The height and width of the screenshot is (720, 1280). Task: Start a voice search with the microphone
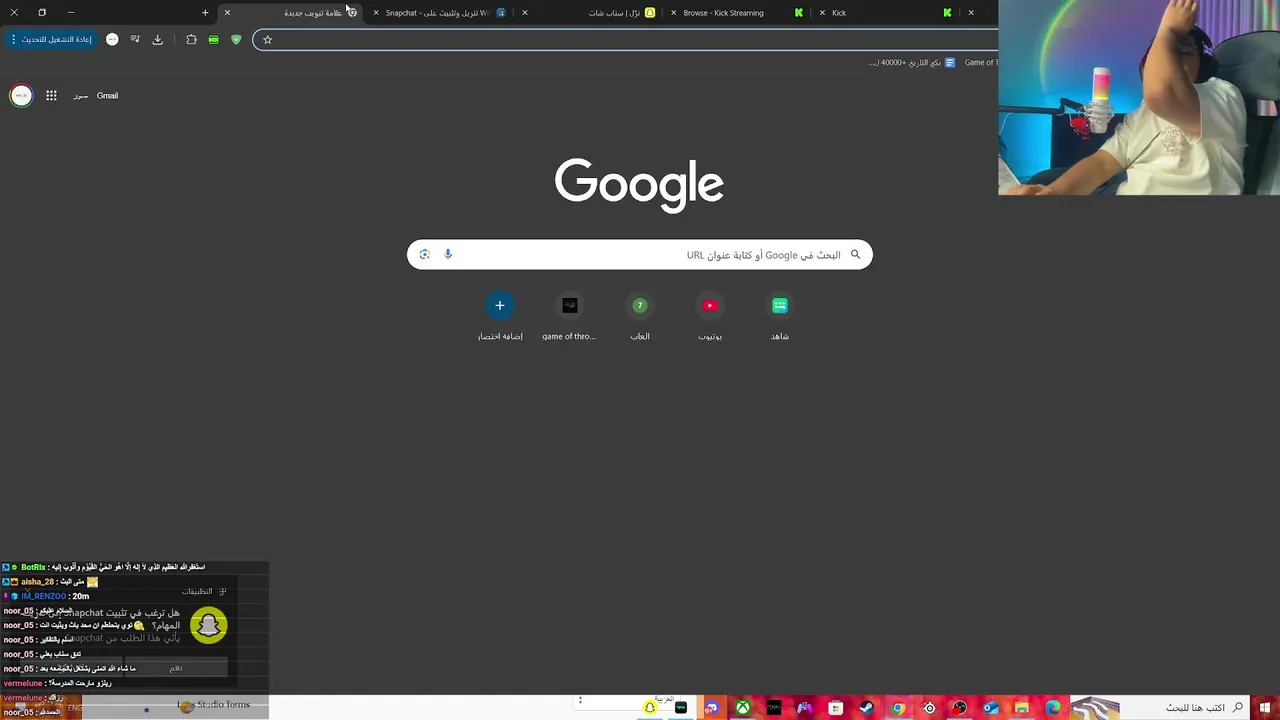(448, 254)
